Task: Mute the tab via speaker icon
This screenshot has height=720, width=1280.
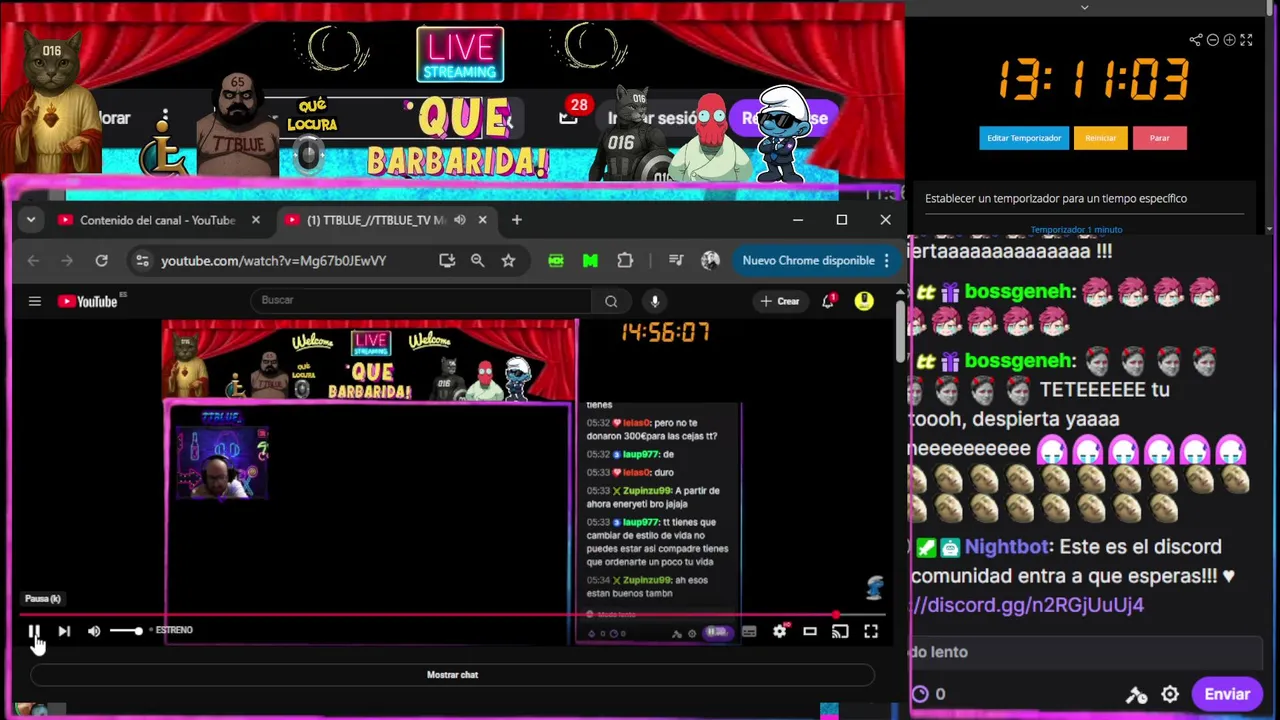Action: click(460, 220)
